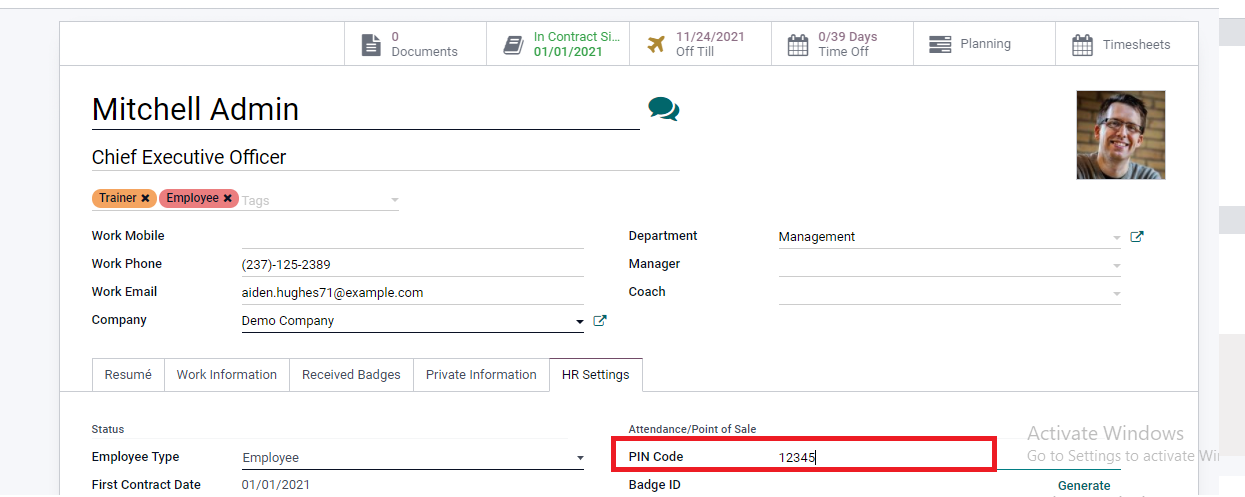Remove the Employee tag
This screenshot has width=1245, height=497.
(x=228, y=198)
